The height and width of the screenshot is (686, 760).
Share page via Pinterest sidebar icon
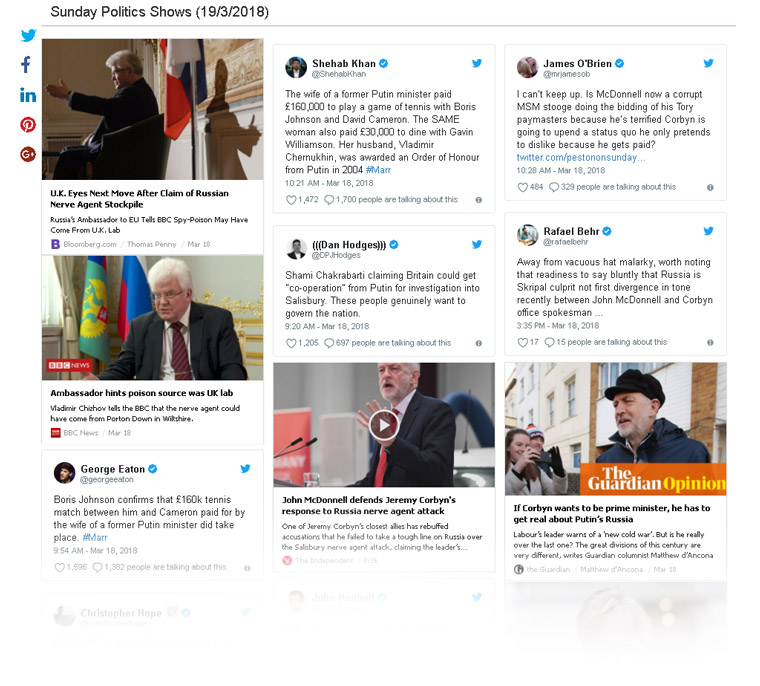[x=28, y=125]
